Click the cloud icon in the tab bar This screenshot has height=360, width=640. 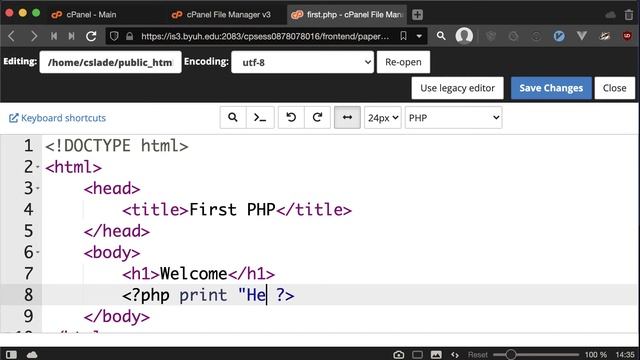611,15
